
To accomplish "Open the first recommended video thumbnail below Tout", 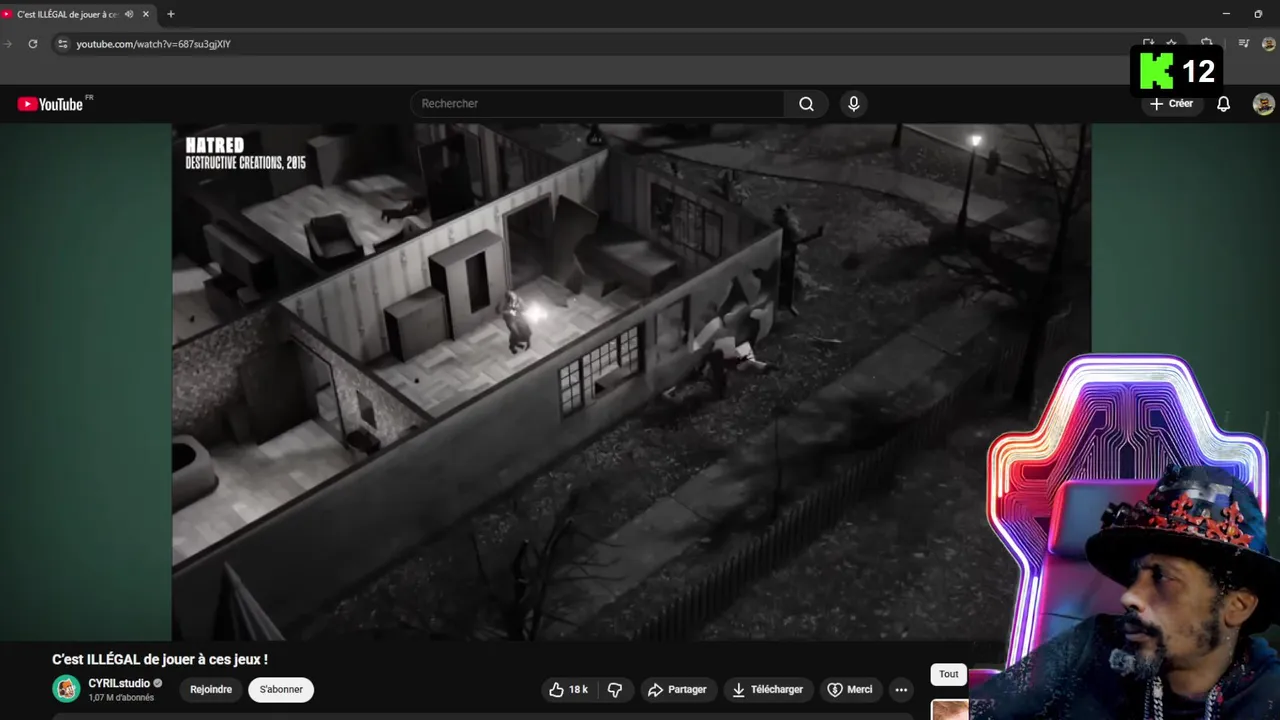I will (950, 709).
